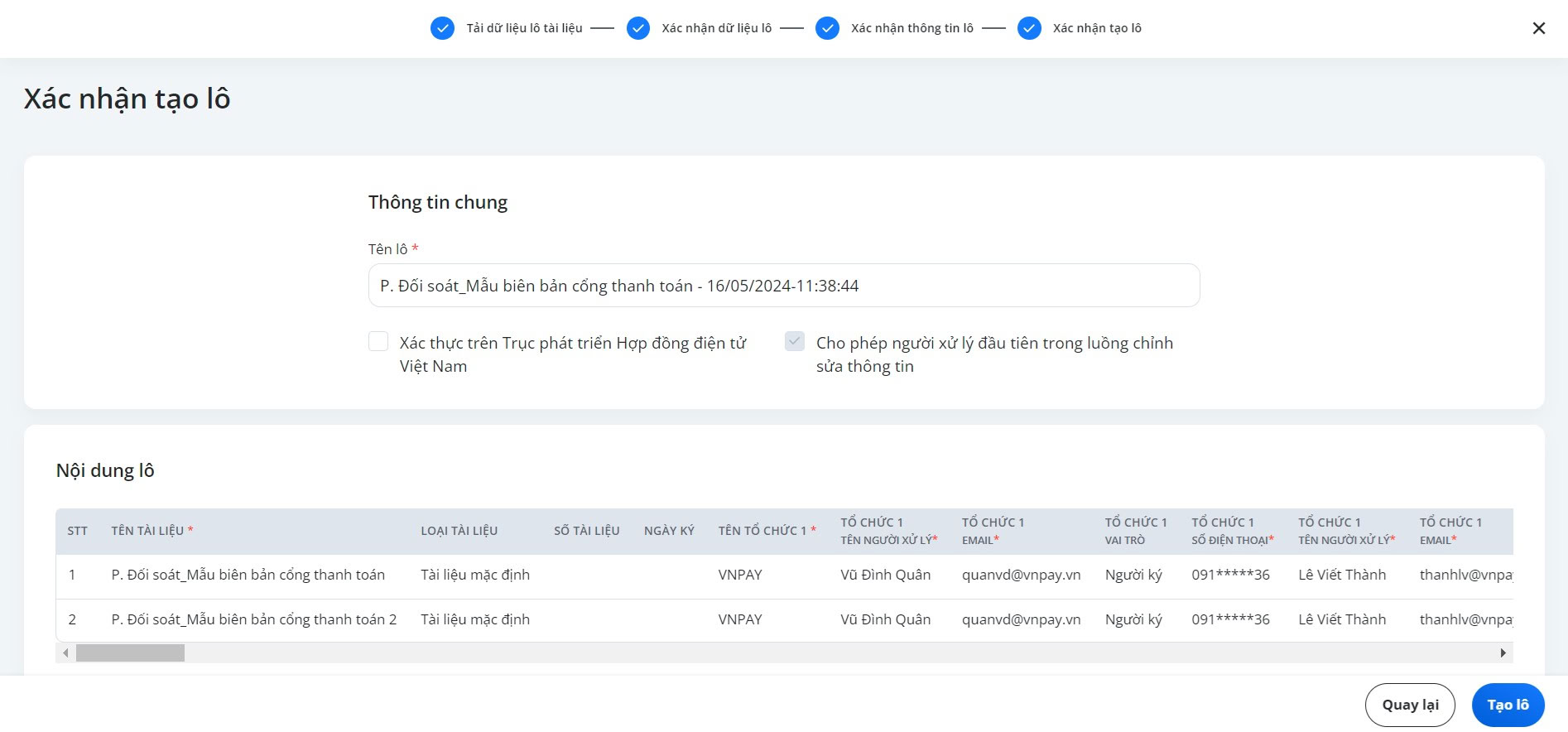Click the table's horizontal scrollbar right arrow
Image resolution: width=1568 pixels, height=732 pixels.
pyautogui.click(x=1503, y=653)
